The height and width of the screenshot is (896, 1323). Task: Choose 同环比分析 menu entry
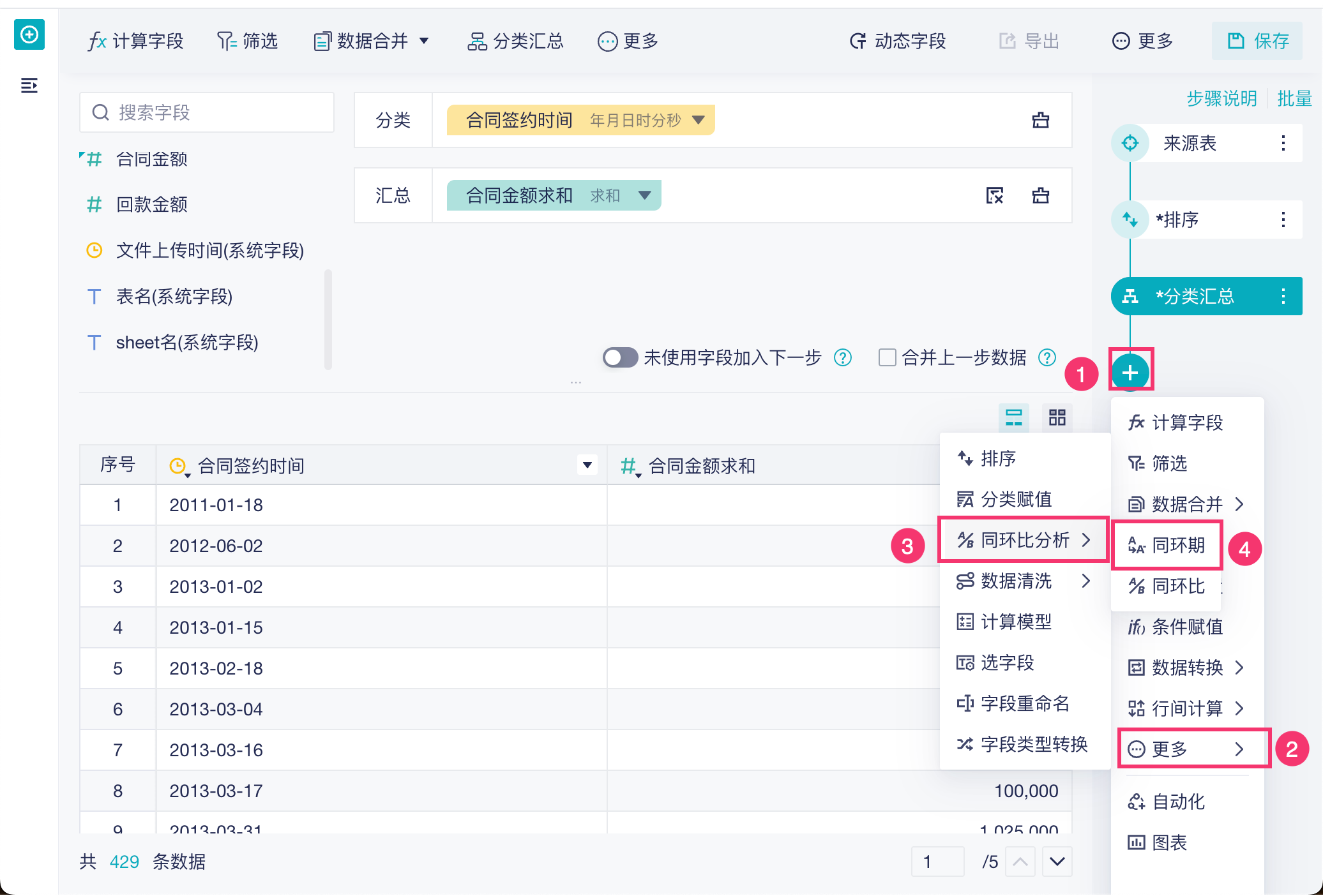[x=1024, y=541]
